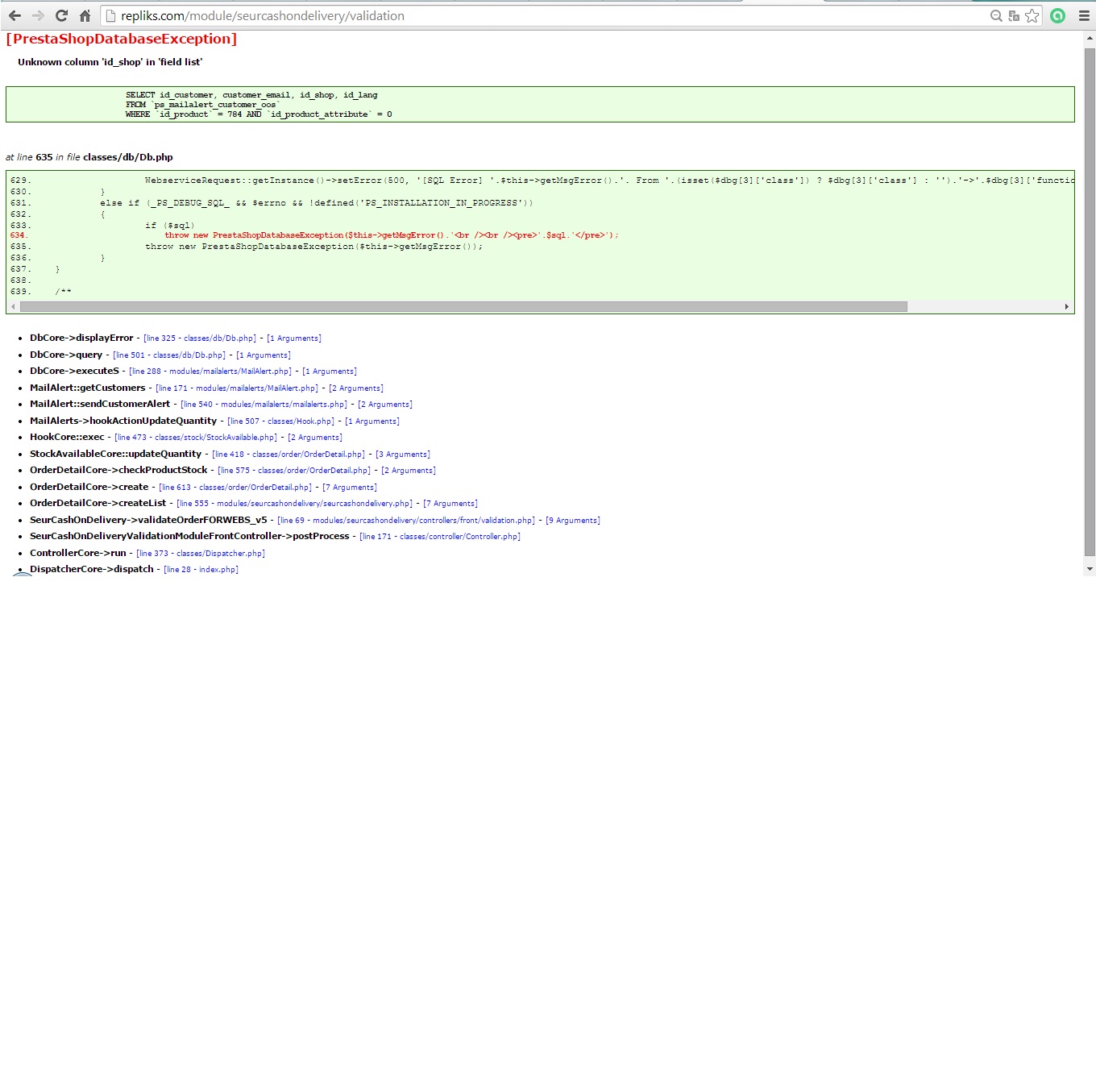Expand arguments for HookCore::exec
Image resolution: width=1096 pixels, height=1092 pixels.
tap(315, 438)
